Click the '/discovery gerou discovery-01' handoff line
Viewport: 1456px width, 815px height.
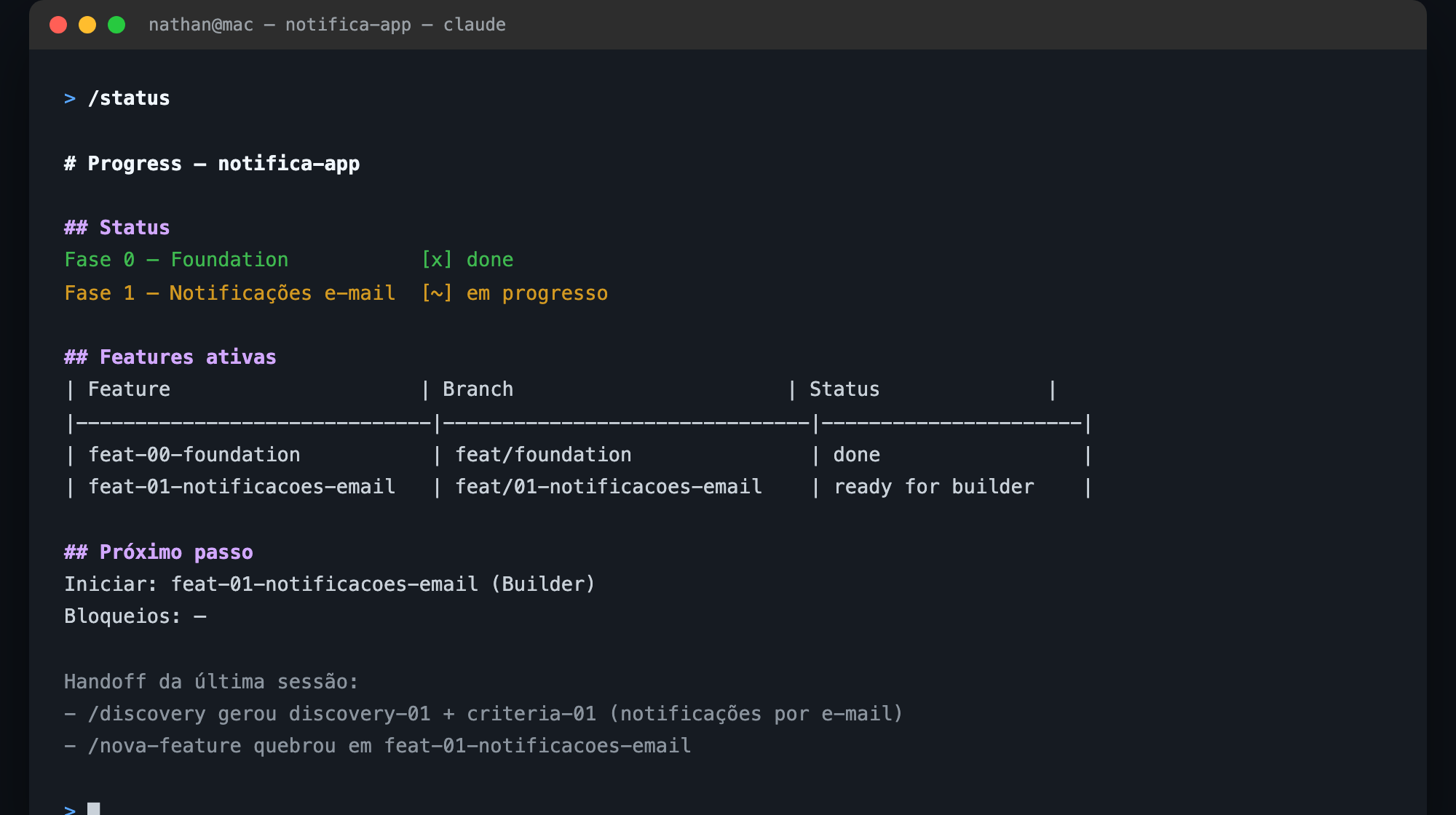tap(483, 714)
